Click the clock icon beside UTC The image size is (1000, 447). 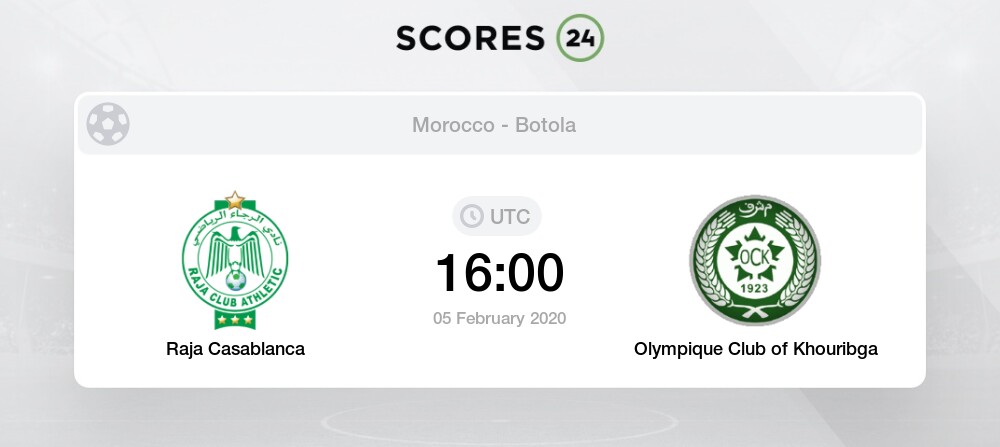pyautogui.click(x=472, y=216)
